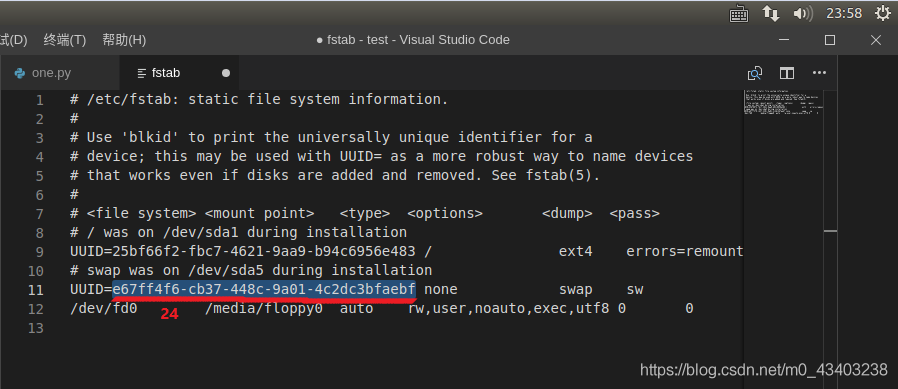
Task: Open changes diff icon in editor toolbar
Action: tap(755, 73)
